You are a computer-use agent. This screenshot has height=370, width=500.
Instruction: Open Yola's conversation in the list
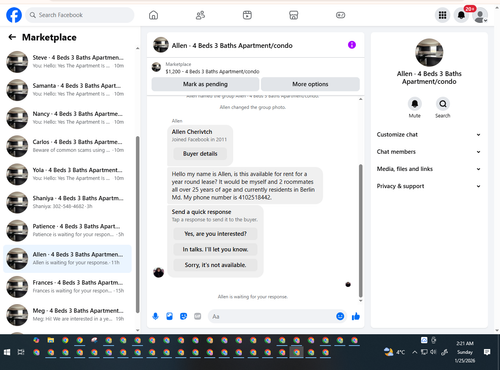67,174
